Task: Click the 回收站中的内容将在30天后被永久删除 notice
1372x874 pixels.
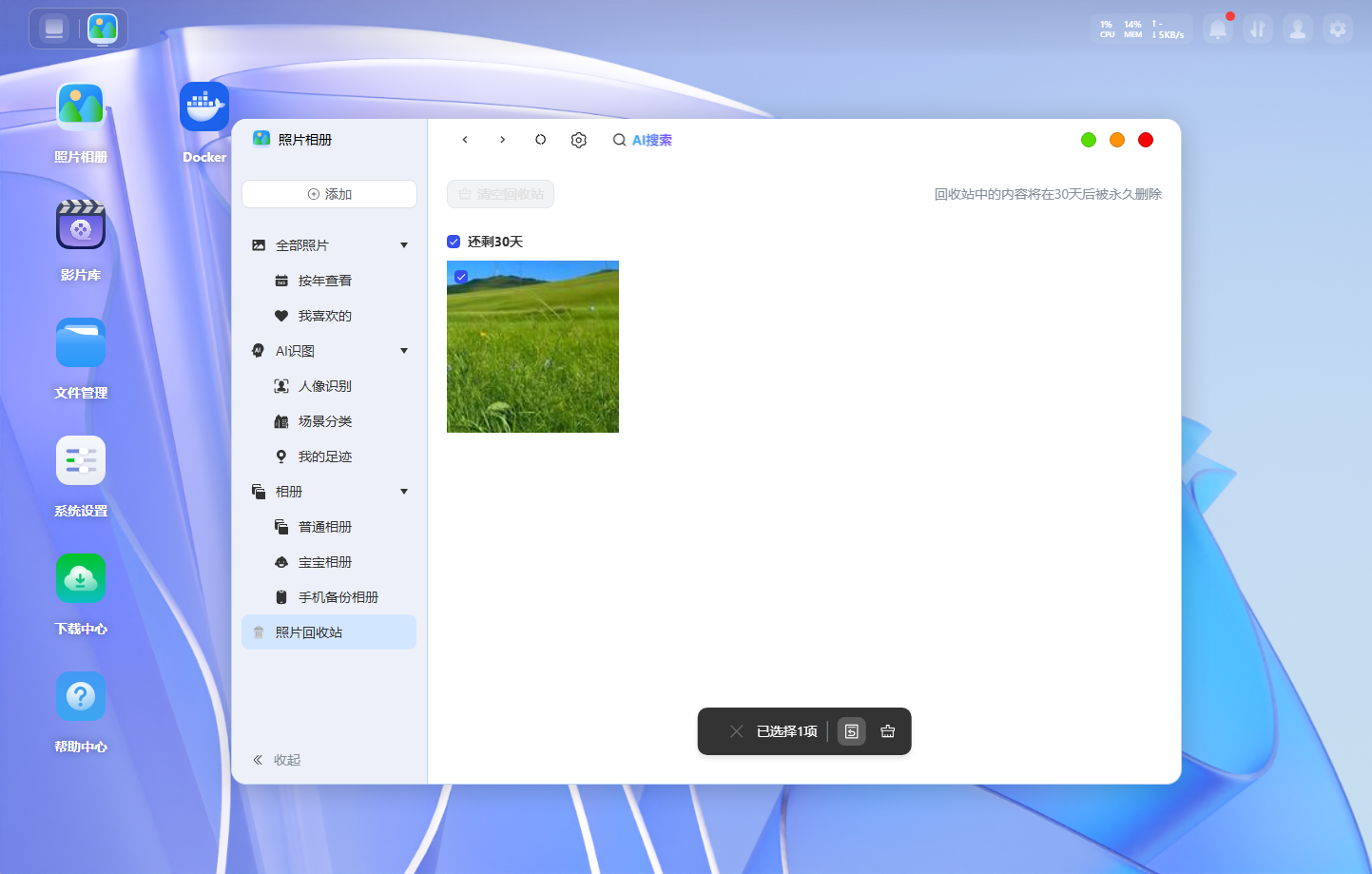Action: coord(1048,194)
